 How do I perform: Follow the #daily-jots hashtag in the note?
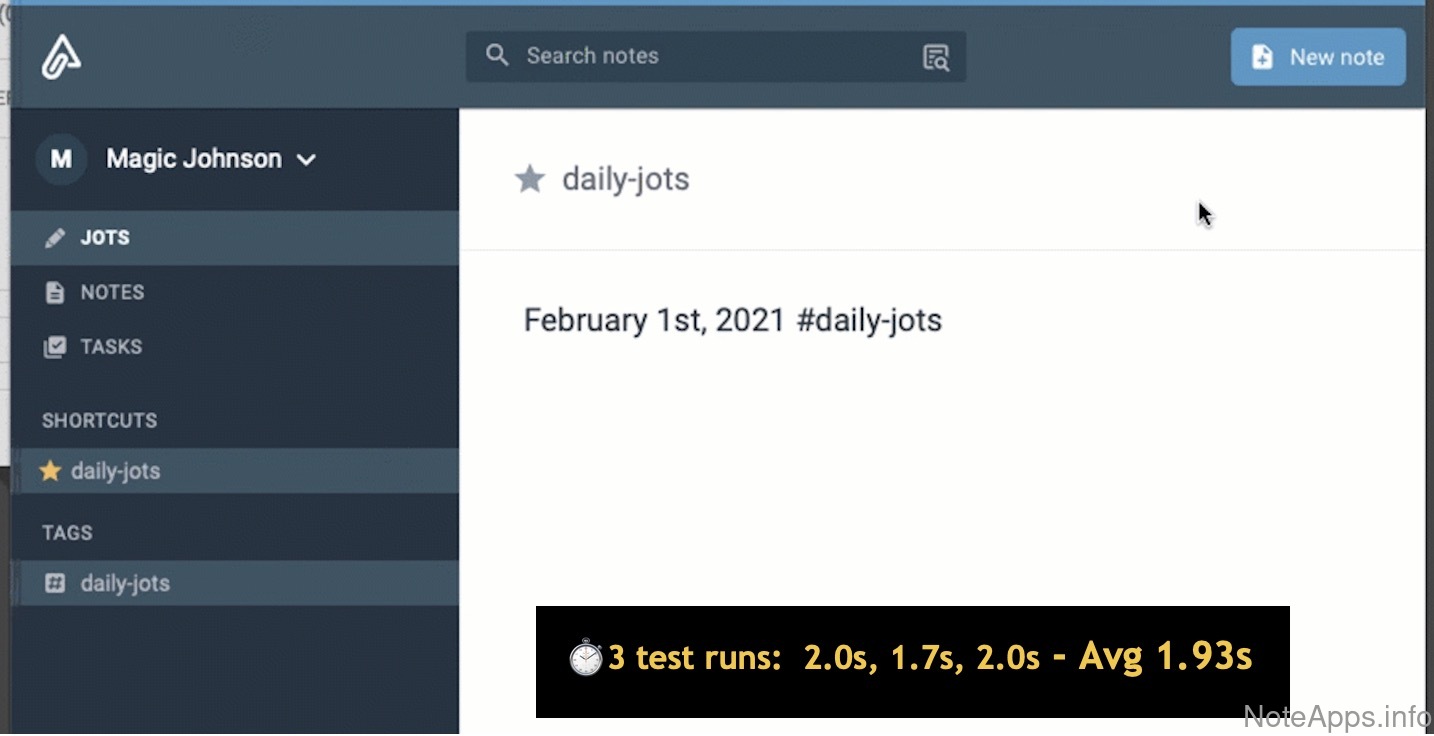pos(869,321)
